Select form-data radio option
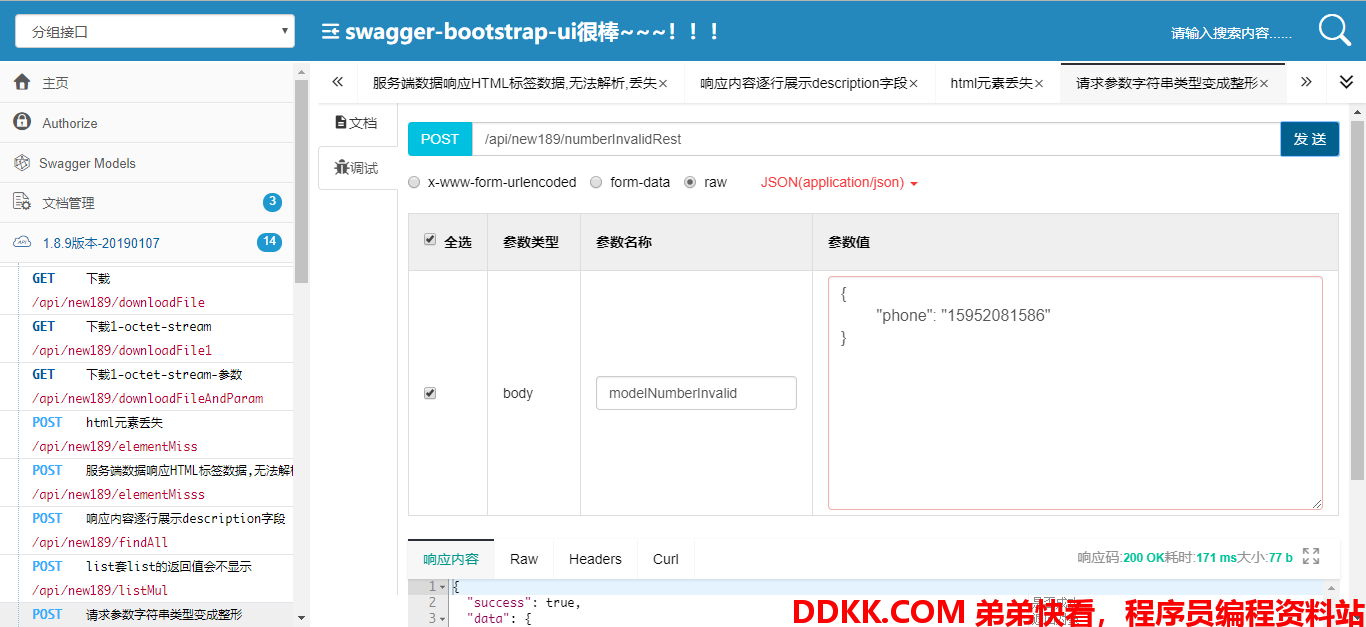Screen dimensions: 1366x627 click(x=596, y=183)
